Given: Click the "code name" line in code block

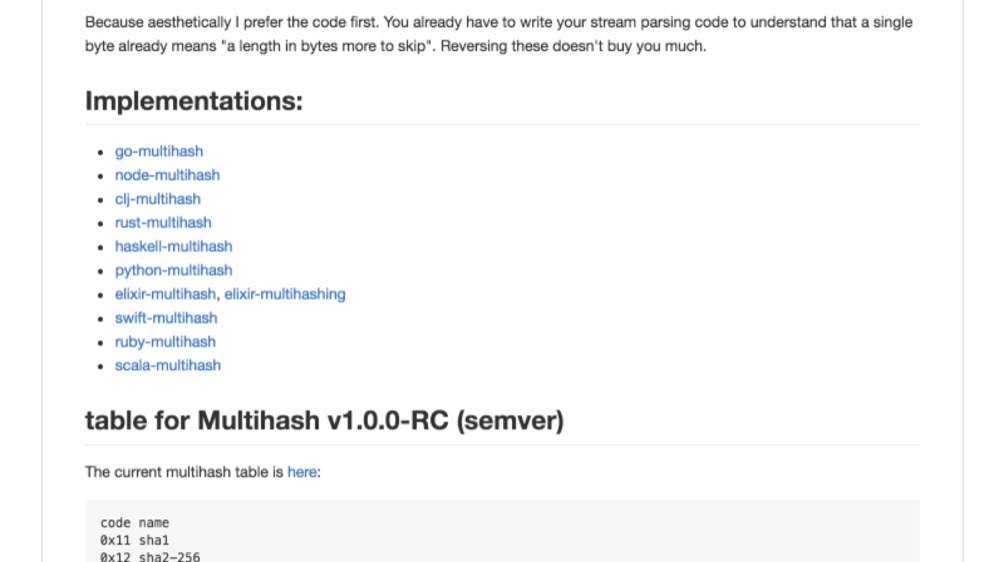Looking at the screenshot, I should tap(135, 522).
